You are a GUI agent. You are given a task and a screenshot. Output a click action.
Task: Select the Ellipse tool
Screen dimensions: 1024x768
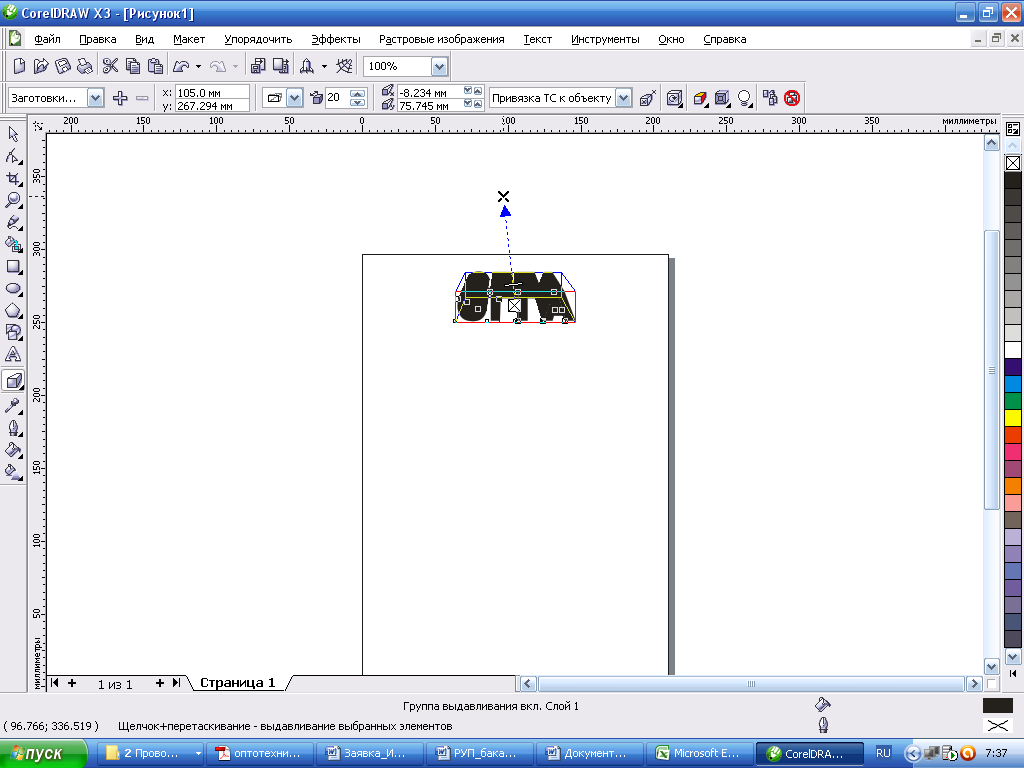tap(13, 289)
